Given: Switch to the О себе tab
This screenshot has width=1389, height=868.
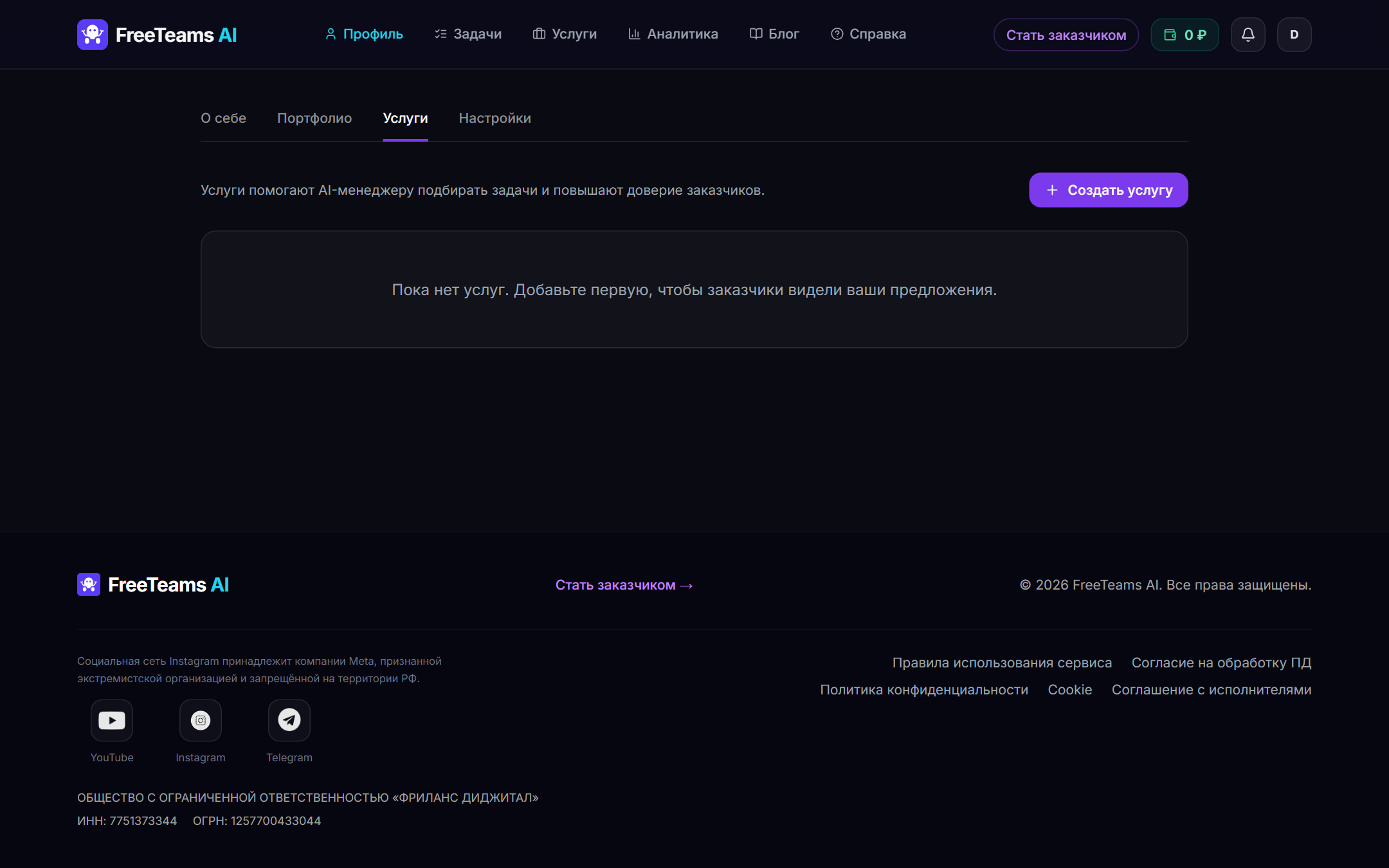Looking at the screenshot, I should click(223, 118).
